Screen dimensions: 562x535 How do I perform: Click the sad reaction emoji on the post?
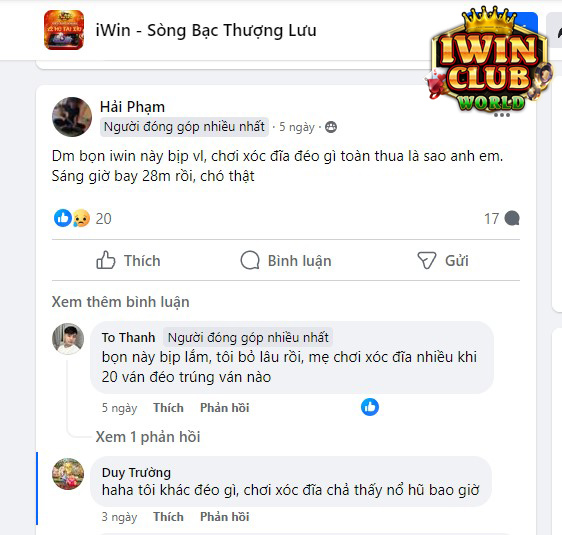81,218
